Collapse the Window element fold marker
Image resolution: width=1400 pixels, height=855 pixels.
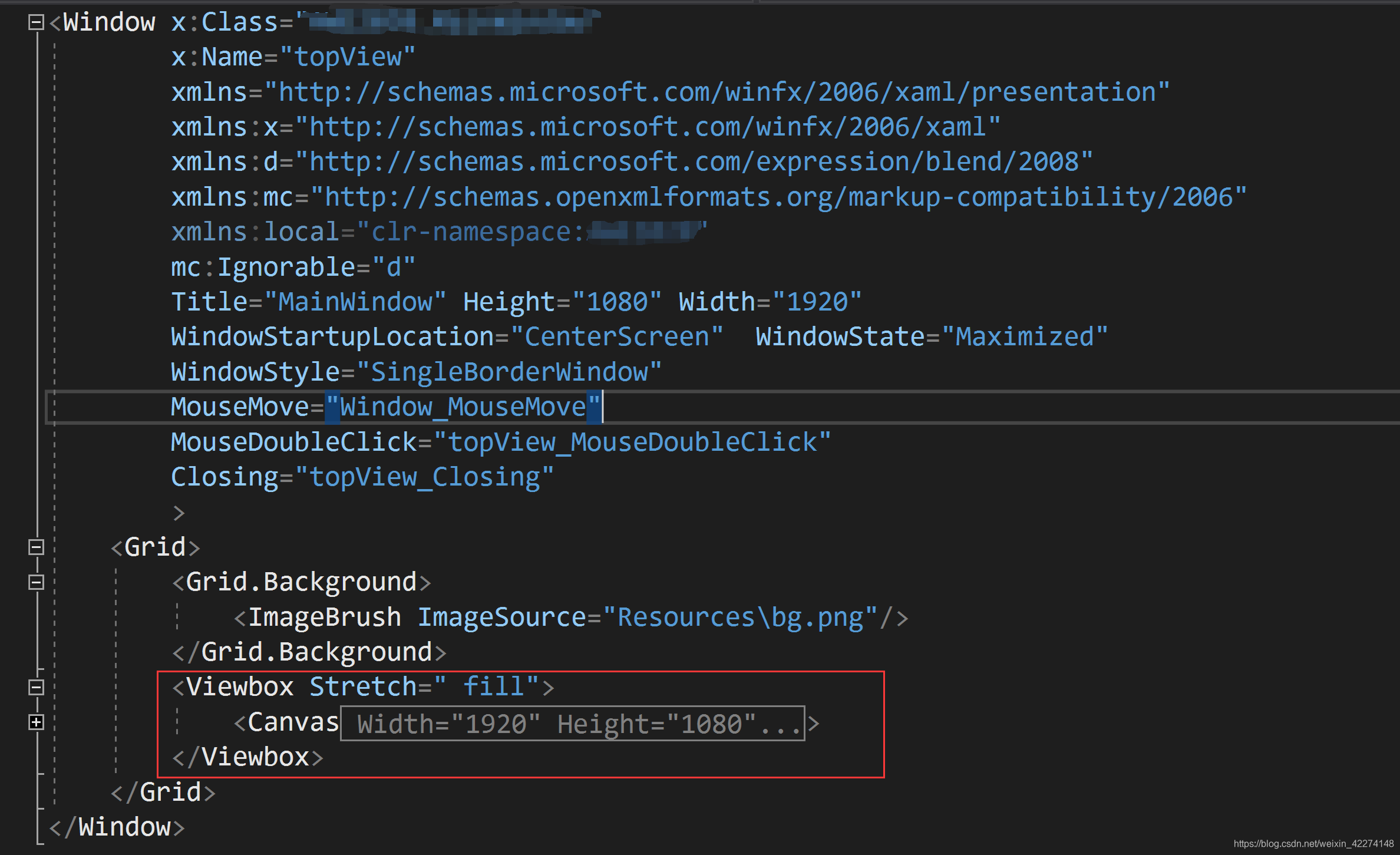[x=36, y=22]
